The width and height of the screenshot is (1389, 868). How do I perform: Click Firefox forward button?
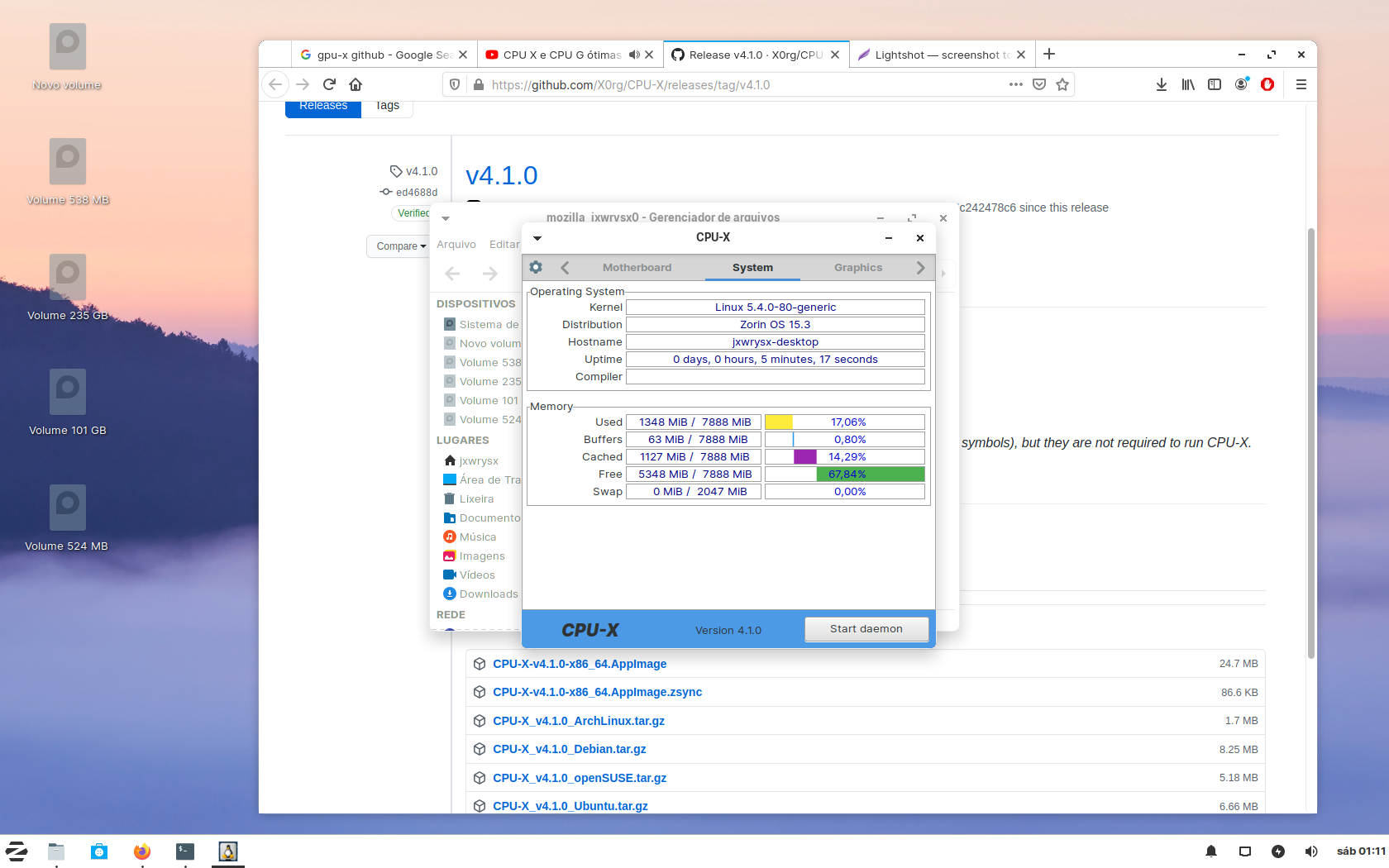tap(303, 84)
